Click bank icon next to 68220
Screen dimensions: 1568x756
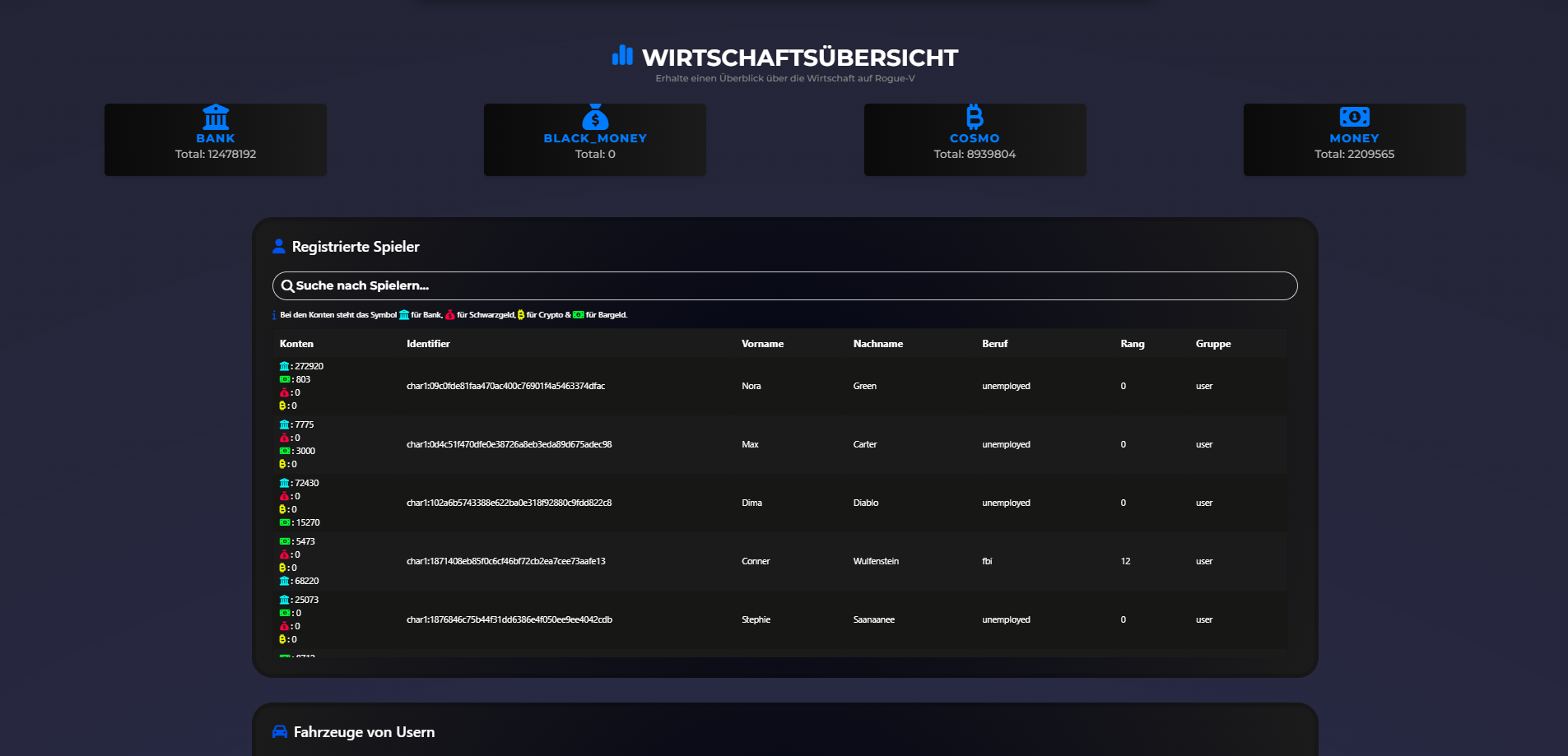coord(284,581)
